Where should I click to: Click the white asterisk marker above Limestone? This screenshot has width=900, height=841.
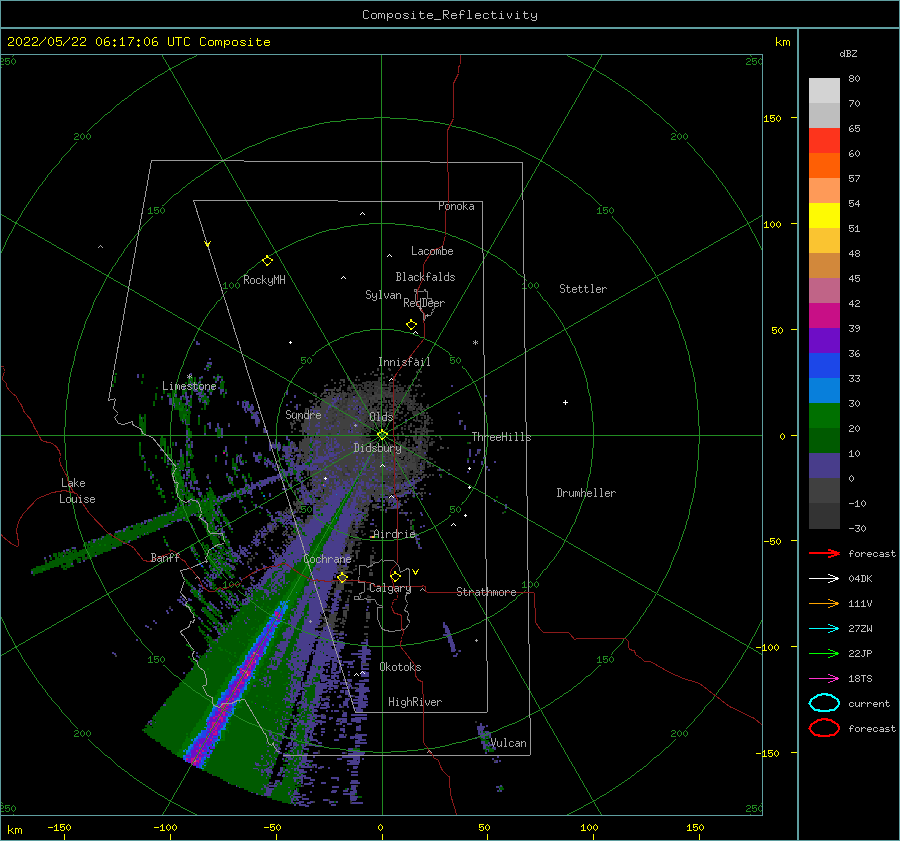click(x=189, y=377)
